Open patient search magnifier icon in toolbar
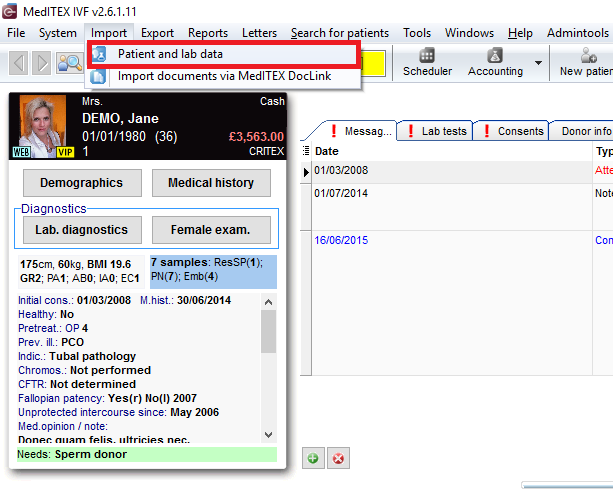 [70, 63]
